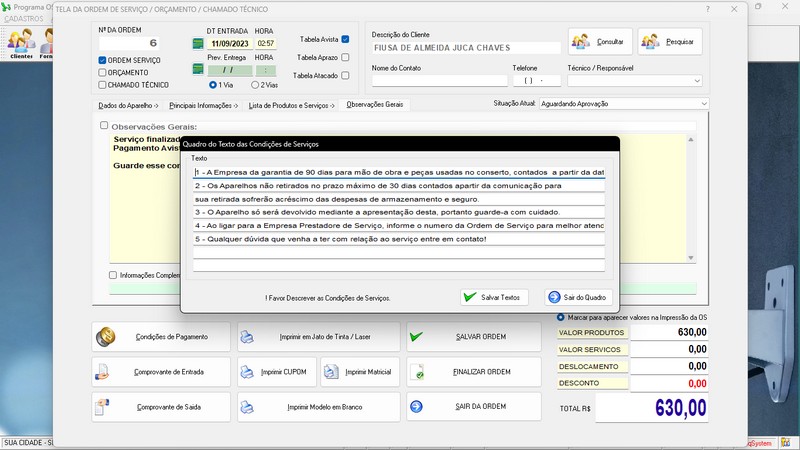Image resolution: width=800 pixels, height=450 pixels.
Task: Click the DESCONTO value field
Action: pos(669,384)
